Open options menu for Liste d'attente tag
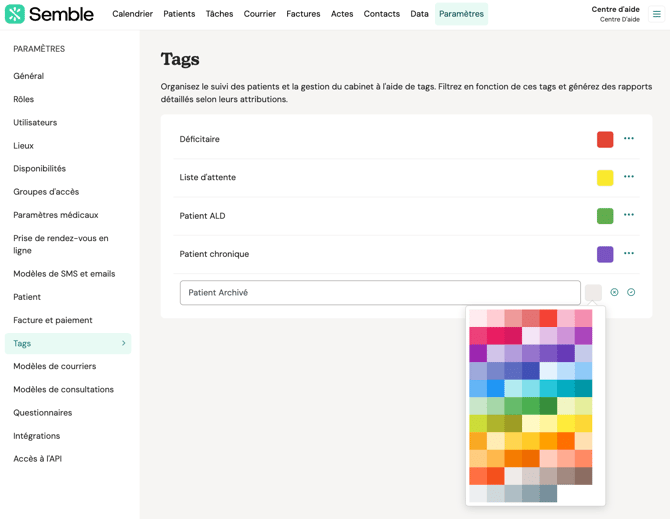Screen dimensions: 670x519 pos(629,177)
